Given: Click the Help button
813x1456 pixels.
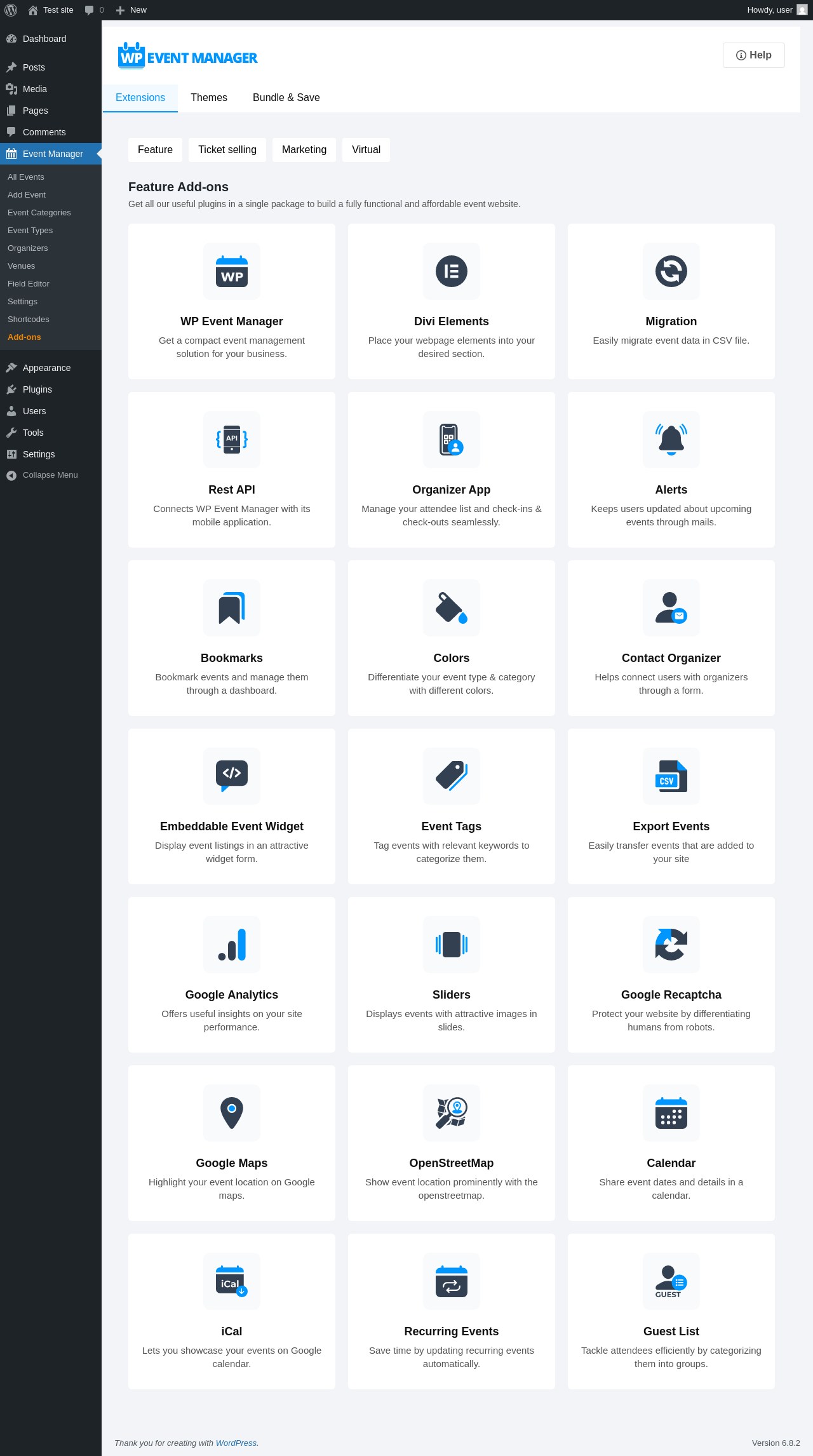Looking at the screenshot, I should click(x=754, y=55).
